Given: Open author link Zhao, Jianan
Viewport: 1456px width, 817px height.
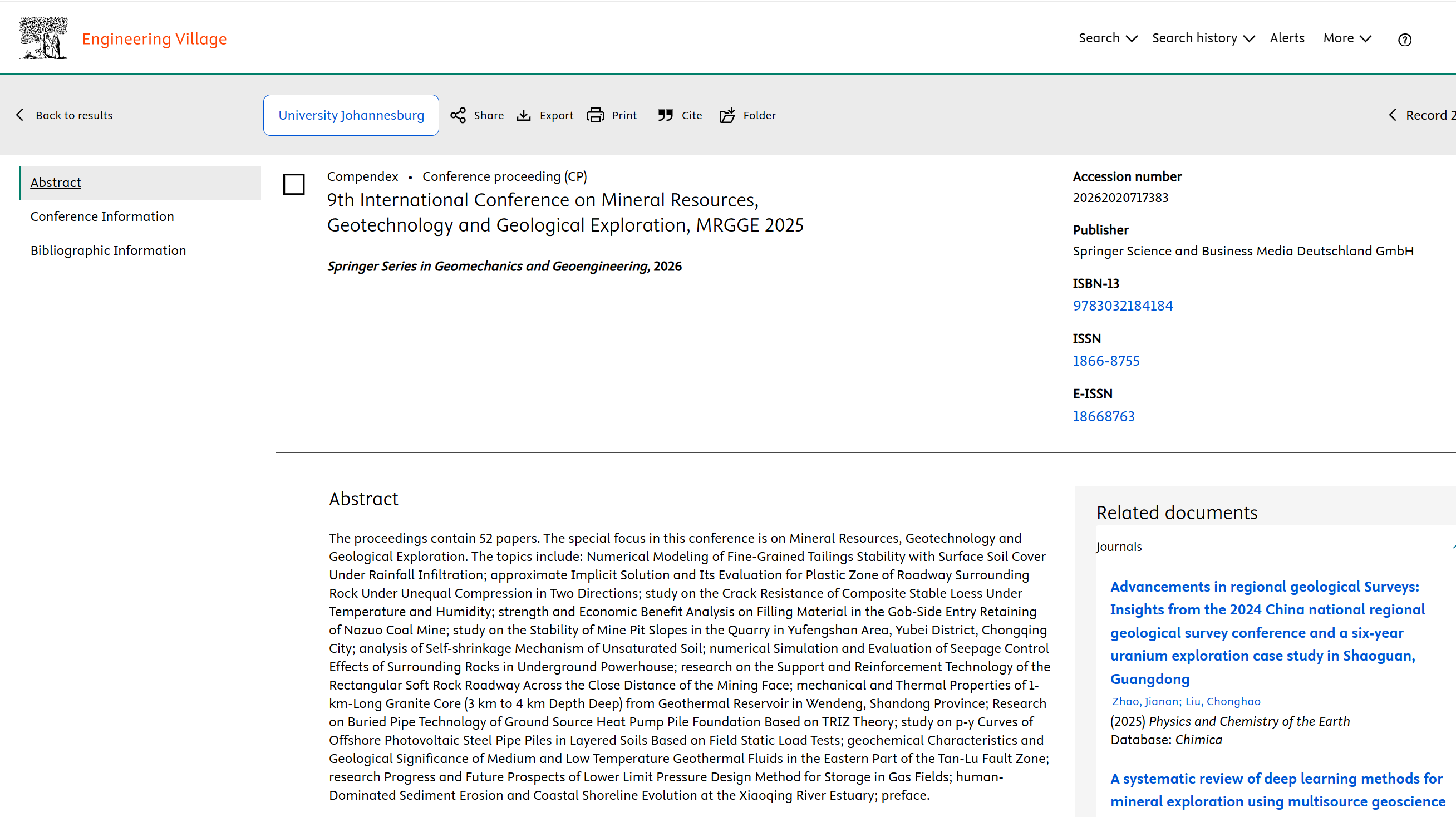Looking at the screenshot, I should coord(1145,701).
